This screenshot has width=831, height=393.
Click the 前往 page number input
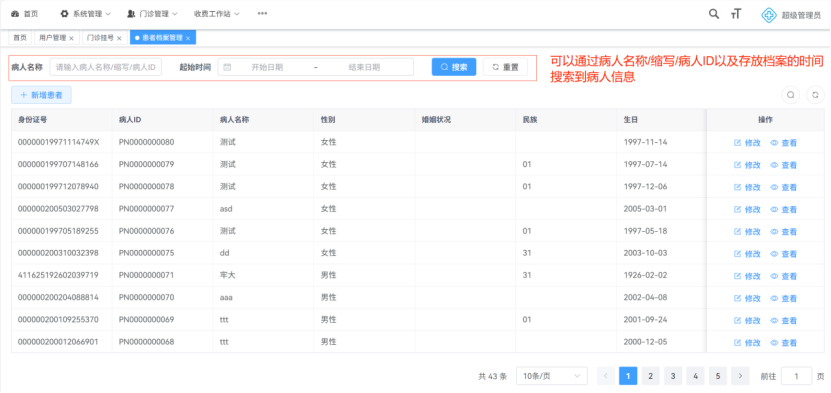tap(797, 376)
